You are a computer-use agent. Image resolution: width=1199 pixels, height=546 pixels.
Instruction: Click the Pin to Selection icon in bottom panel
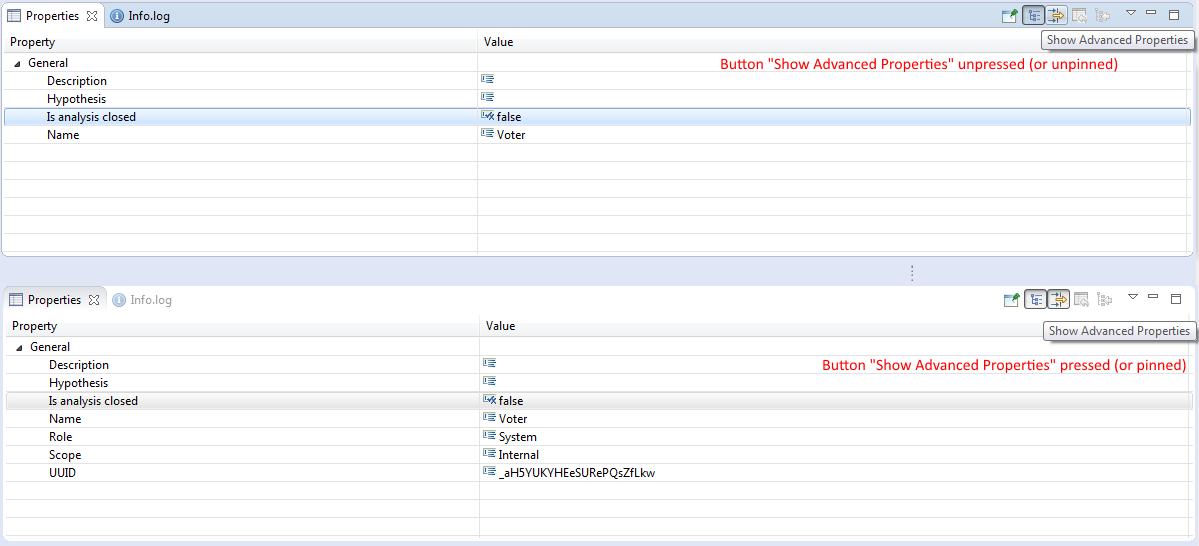tap(1012, 299)
